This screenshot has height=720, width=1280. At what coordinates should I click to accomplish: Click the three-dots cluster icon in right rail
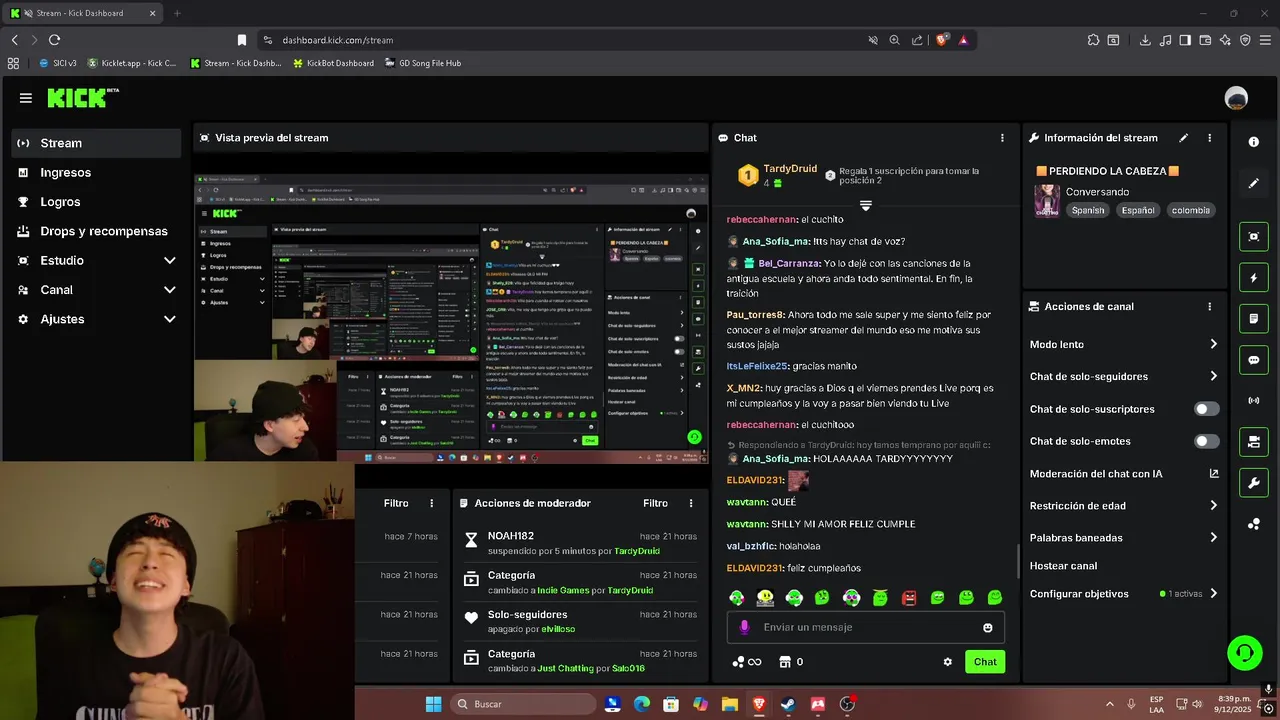(x=1254, y=524)
